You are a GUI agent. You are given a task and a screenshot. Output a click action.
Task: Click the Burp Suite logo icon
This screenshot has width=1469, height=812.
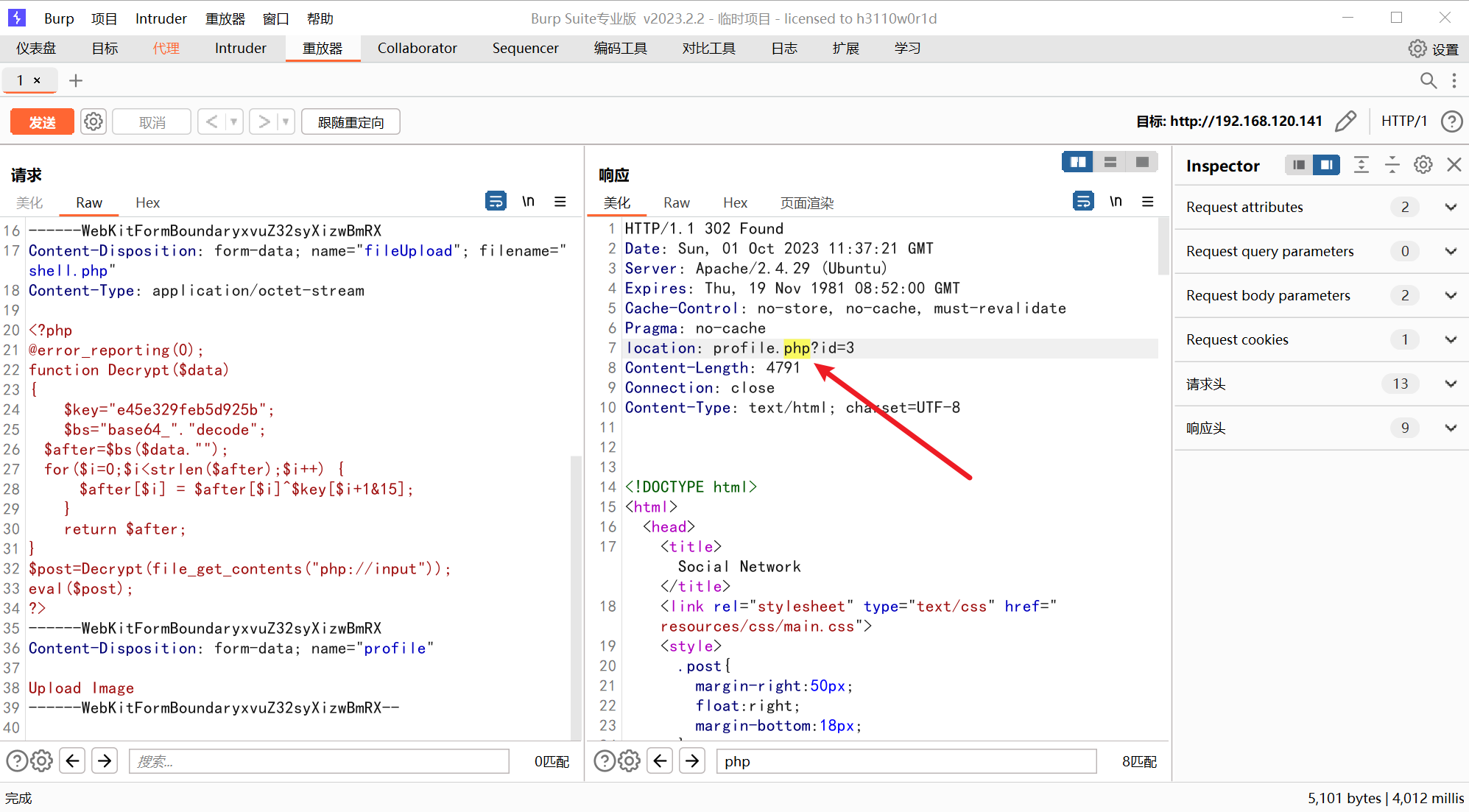pos(17,18)
